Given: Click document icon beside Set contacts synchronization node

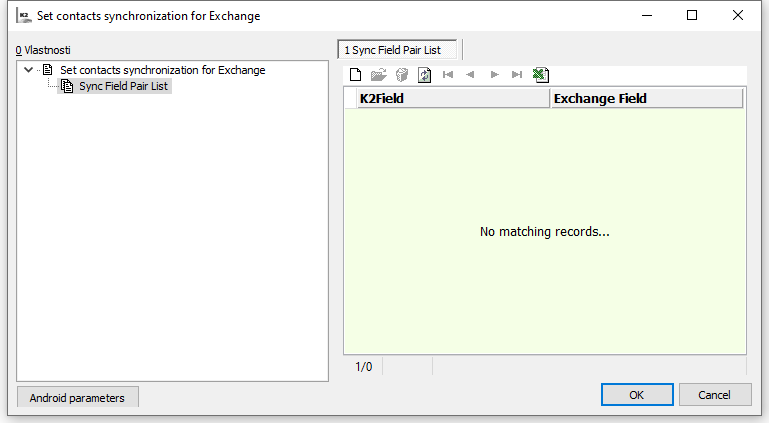Looking at the screenshot, I should click(x=48, y=70).
